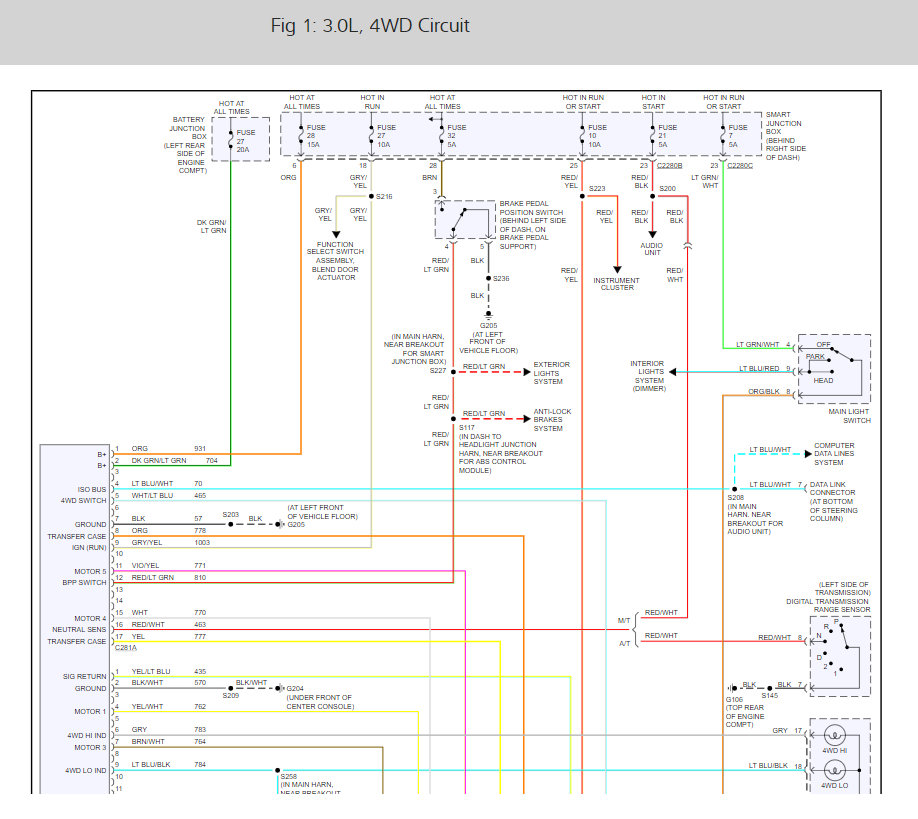Click the arrow pointing to Instrument Cluster
The height and width of the screenshot is (819, 918).
[x=617, y=269]
